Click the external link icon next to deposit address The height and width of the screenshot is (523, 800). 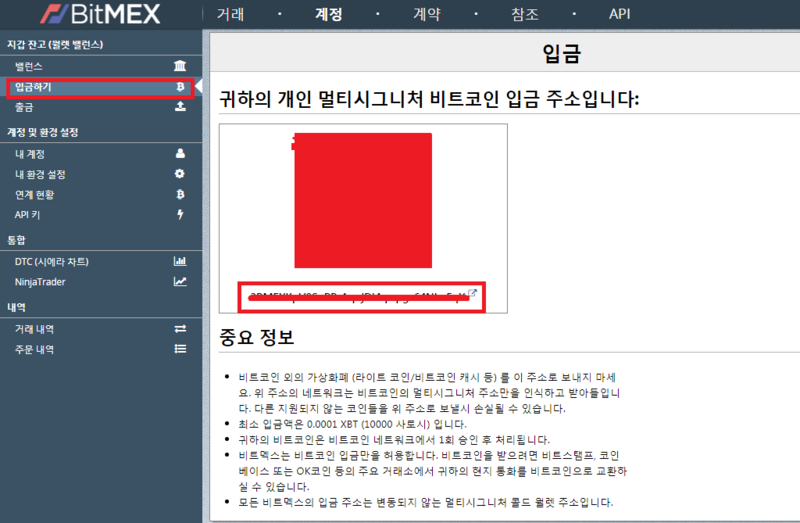coord(472,293)
